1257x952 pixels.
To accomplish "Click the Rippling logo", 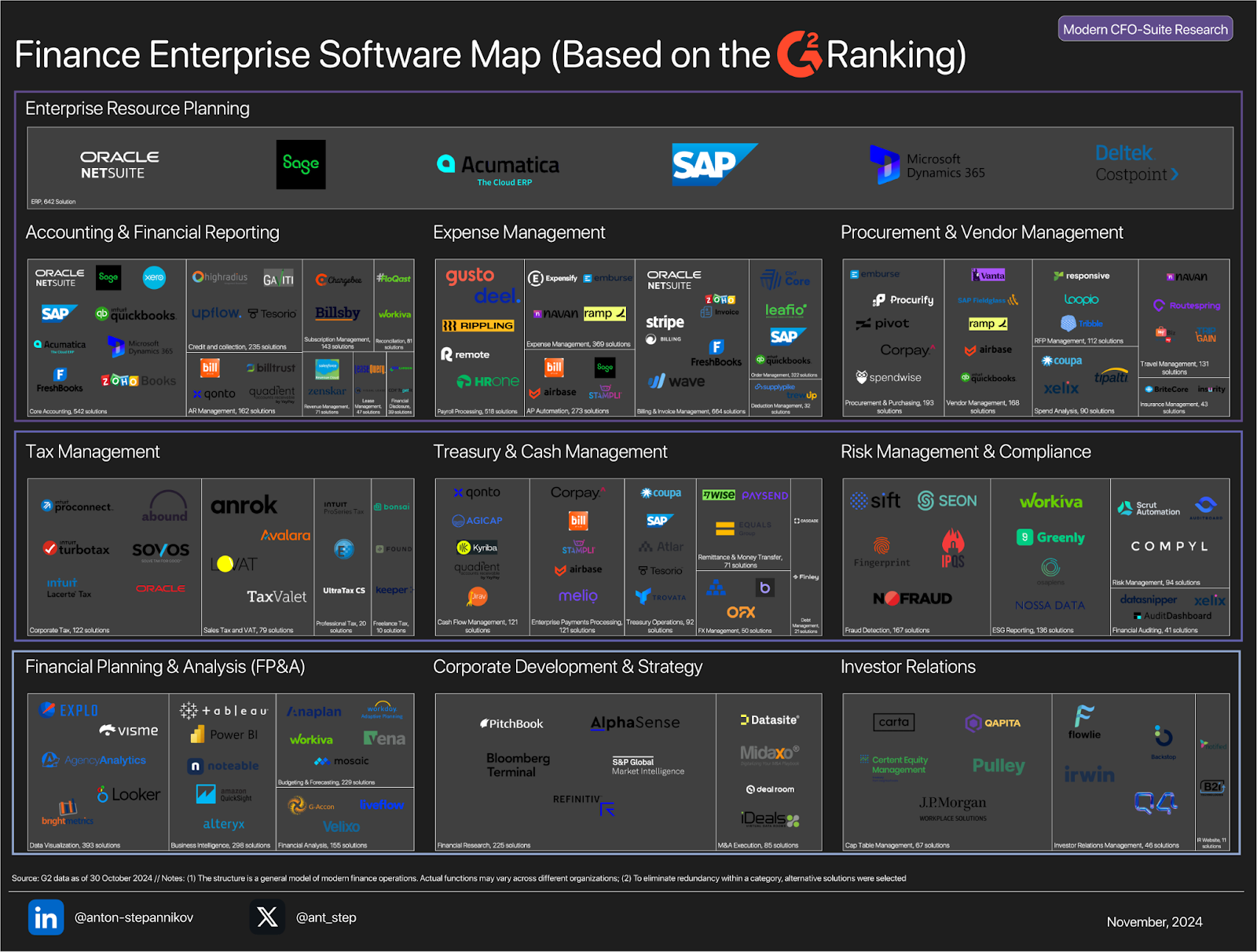I will click(x=478, y=325).
